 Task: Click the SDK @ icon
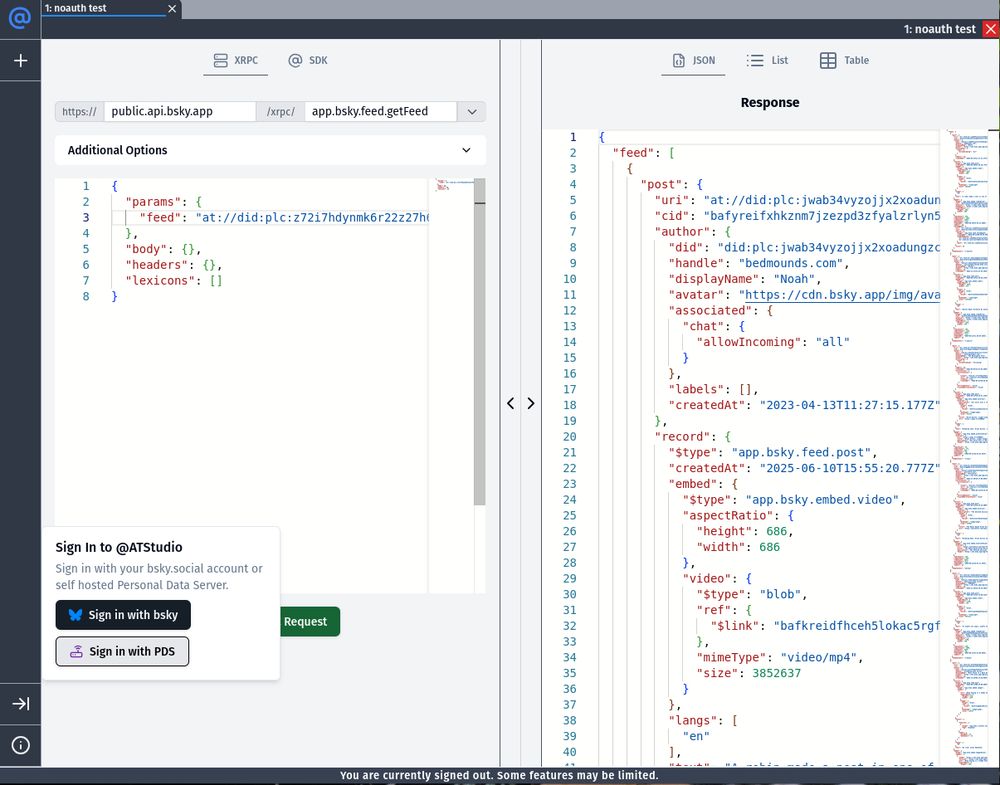(295, 61)
